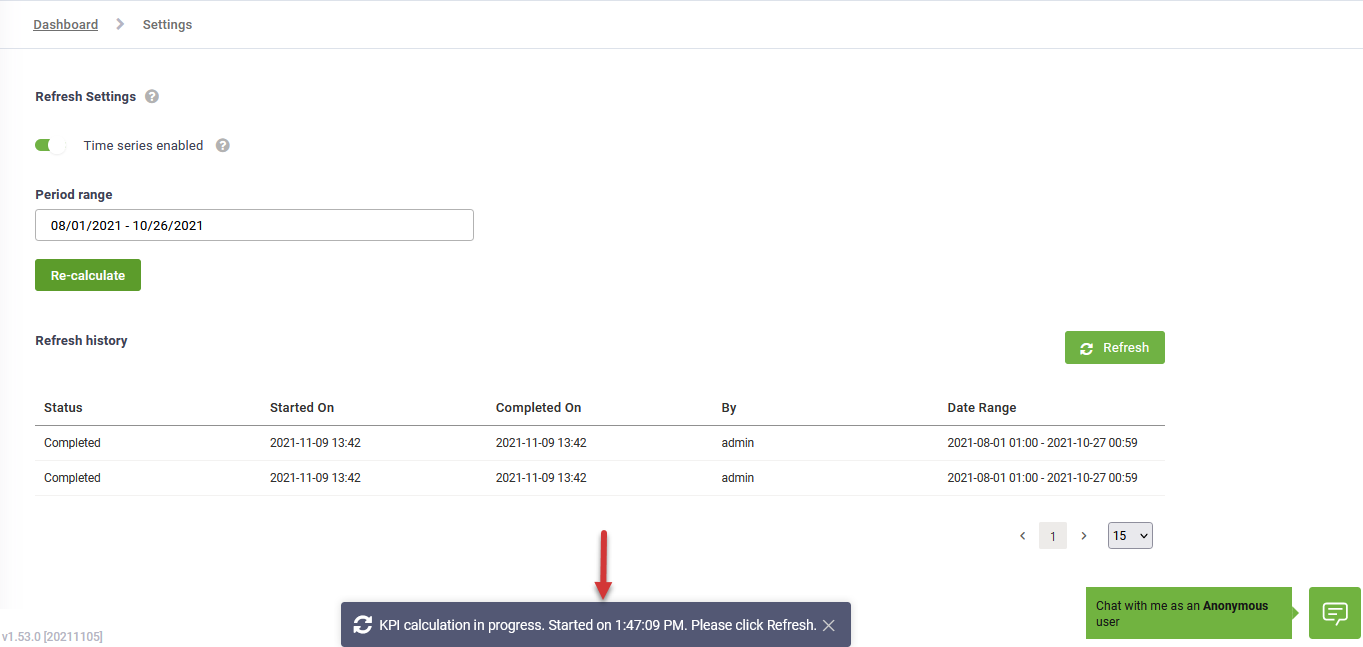Screen dimensions: 1363x647
Task: Go to the previous page of refresh history
Action: 1022,536
